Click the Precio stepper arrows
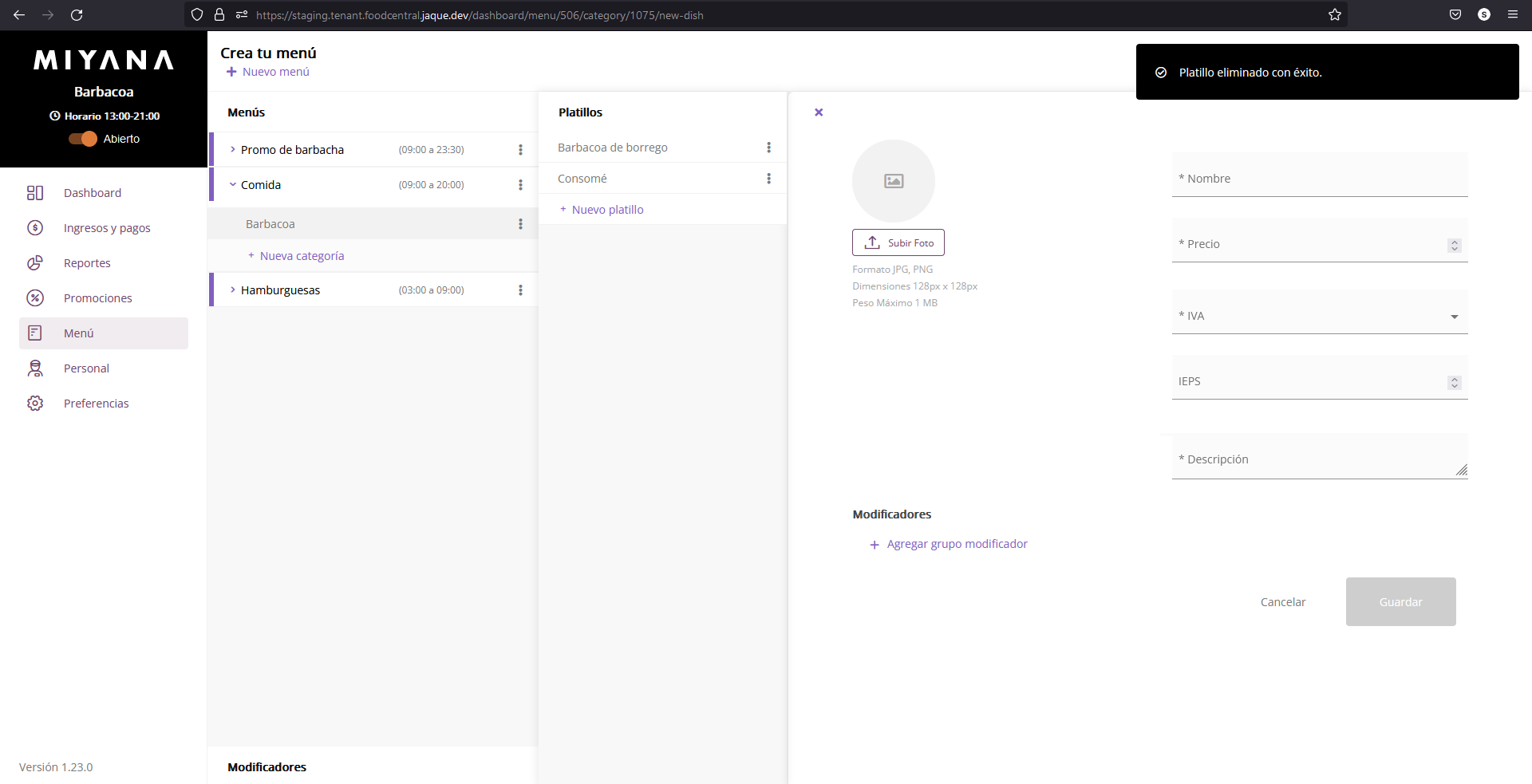The width and height of the screenshot is (1532, 784). pyautogui.click(x=1455, y=246)
